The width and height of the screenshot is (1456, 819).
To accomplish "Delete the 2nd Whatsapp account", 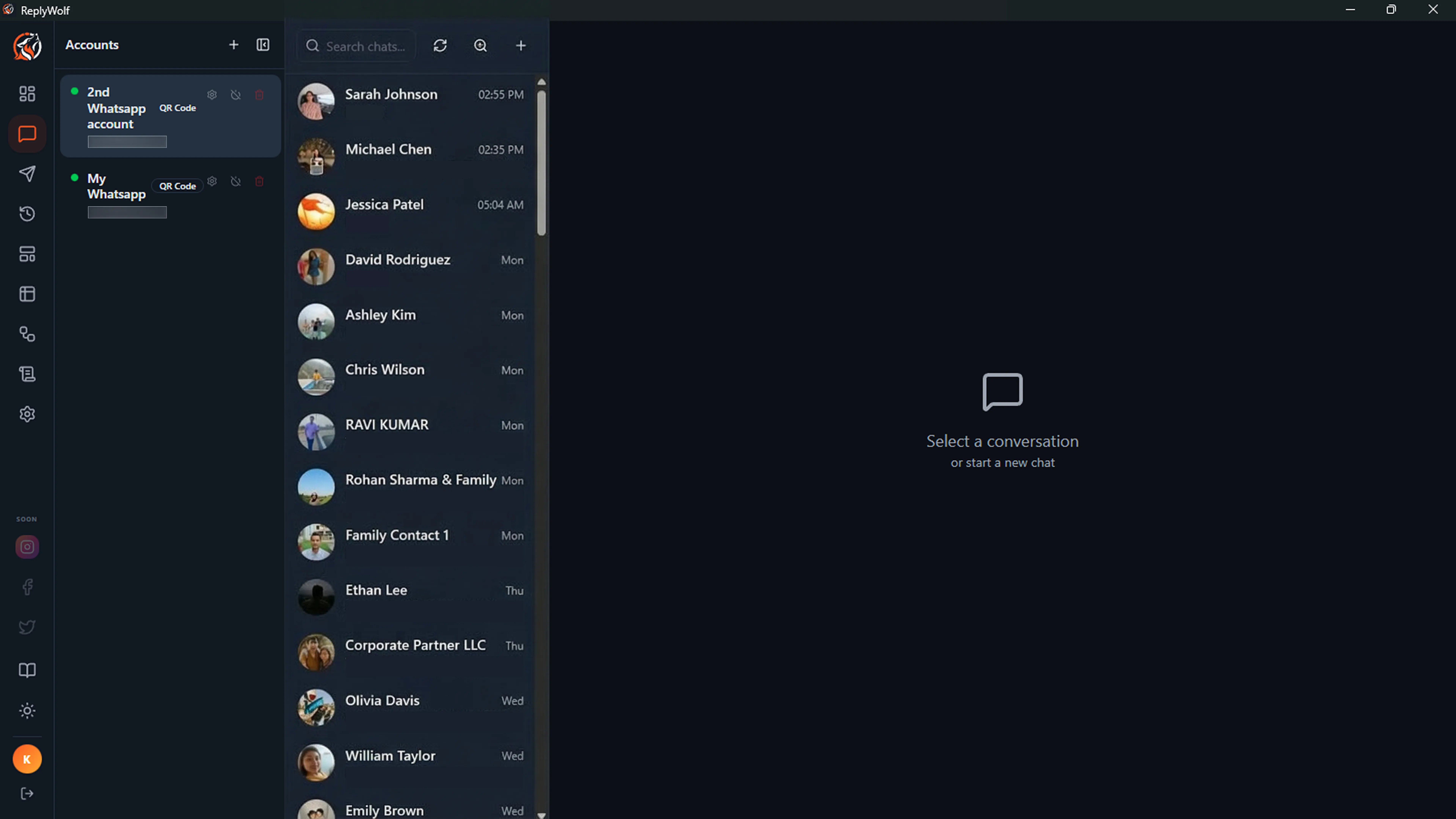I will (x=259, y=95).
